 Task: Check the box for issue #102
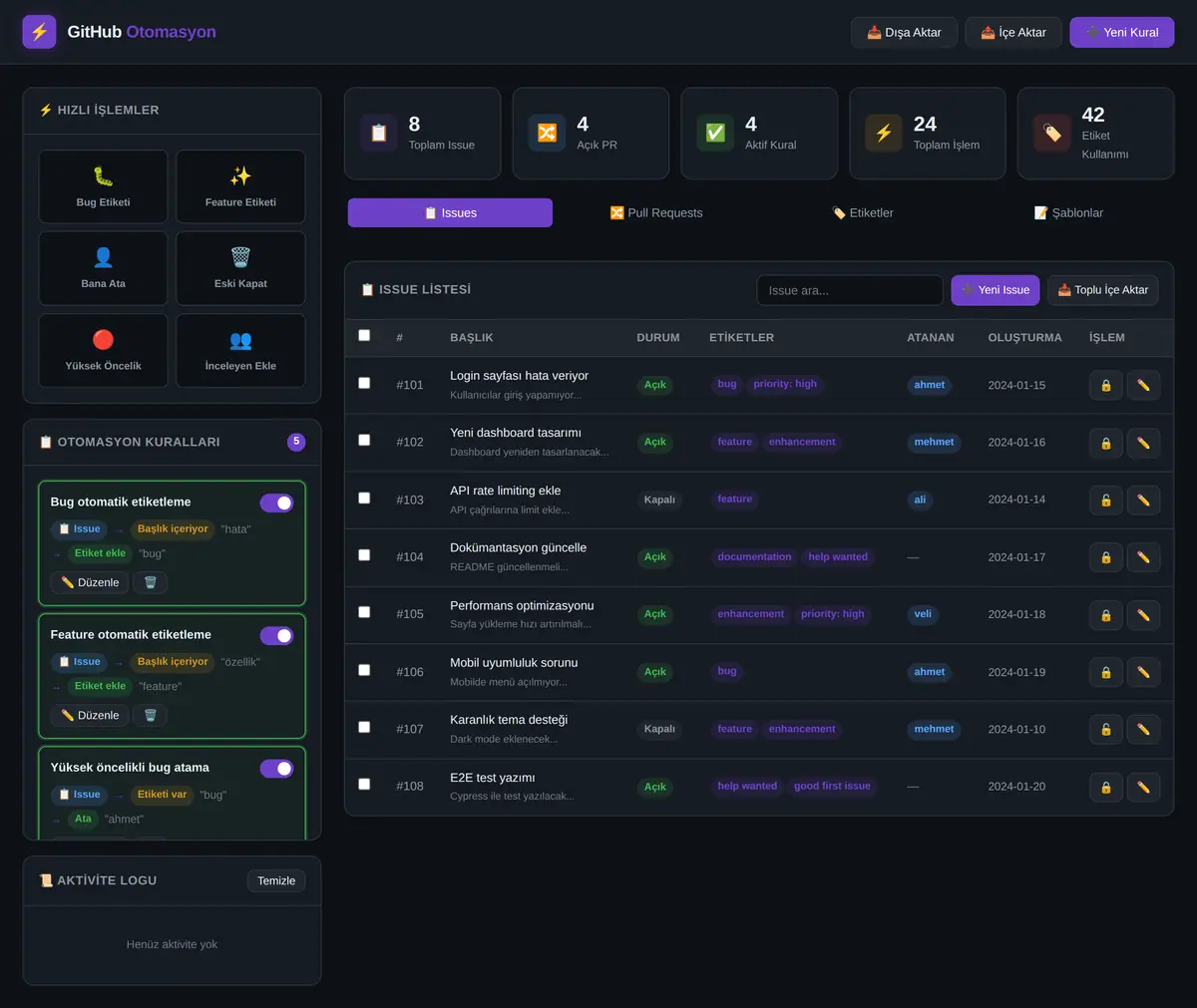pos(364,440)
